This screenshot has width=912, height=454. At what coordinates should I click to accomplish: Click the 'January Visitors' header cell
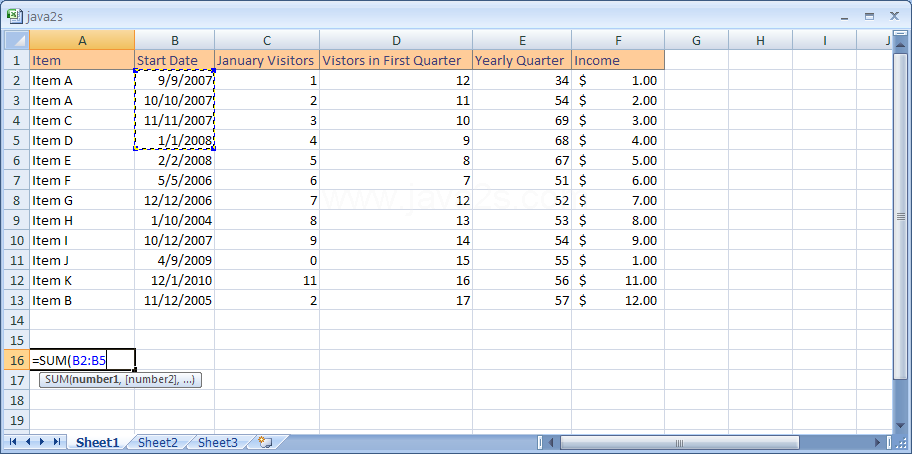pos(267,60)
